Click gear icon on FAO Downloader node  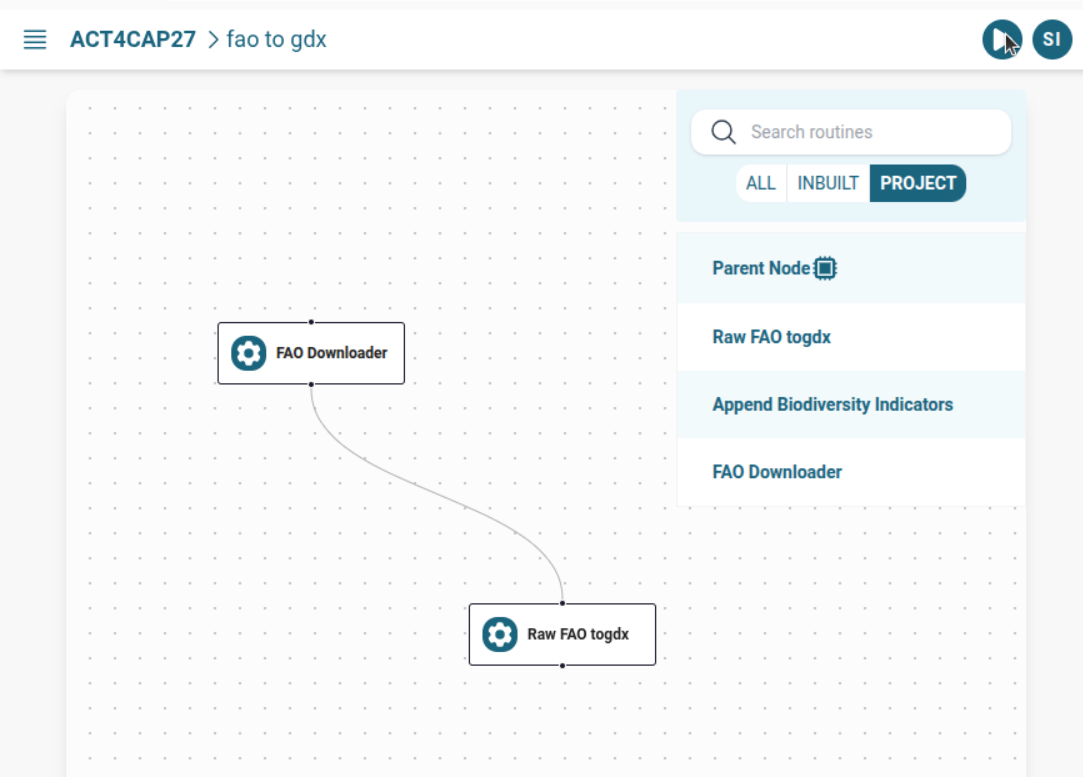click(x=249, y=353)
